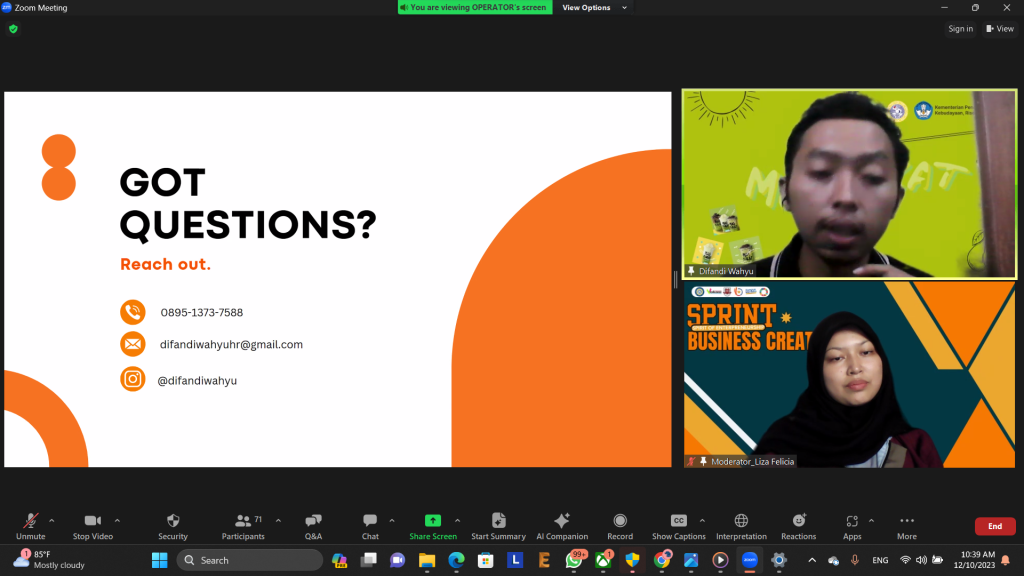Screen dimensions: 1024x576
Task: Click the red End meeting button
Action: coord(995,526)
